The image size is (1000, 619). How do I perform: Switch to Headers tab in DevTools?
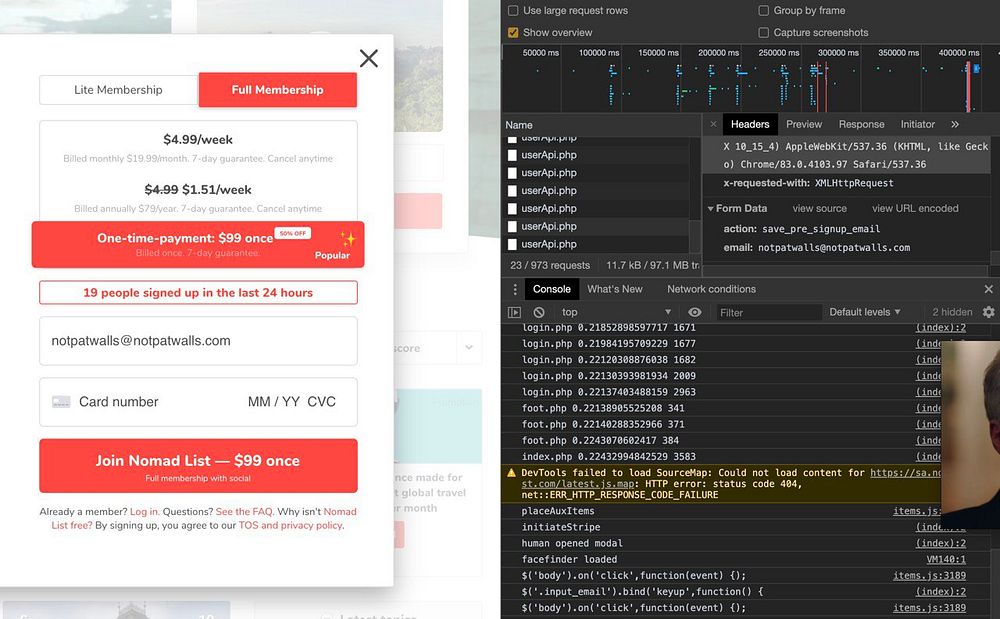point(750,124)
